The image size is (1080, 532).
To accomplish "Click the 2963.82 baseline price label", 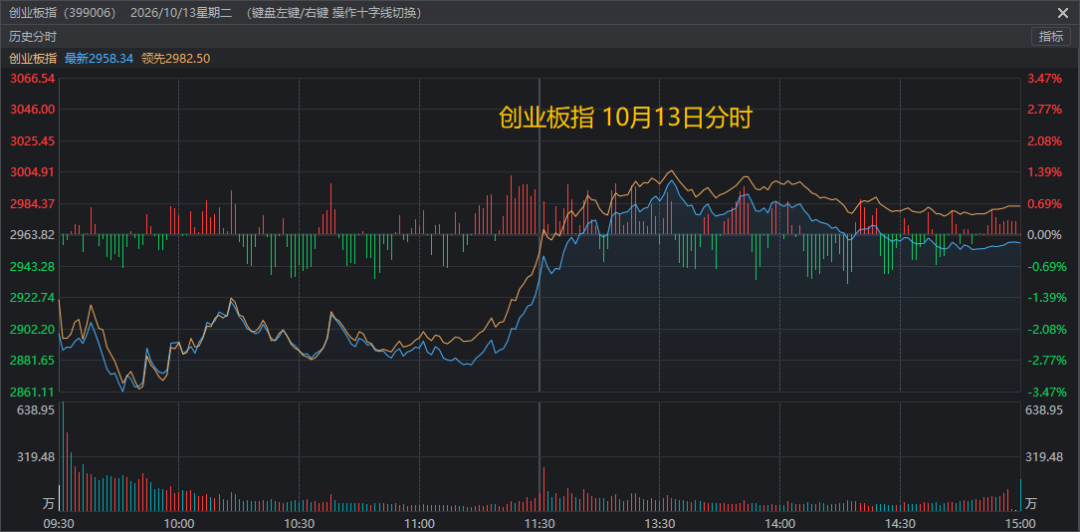I will 32,235.
